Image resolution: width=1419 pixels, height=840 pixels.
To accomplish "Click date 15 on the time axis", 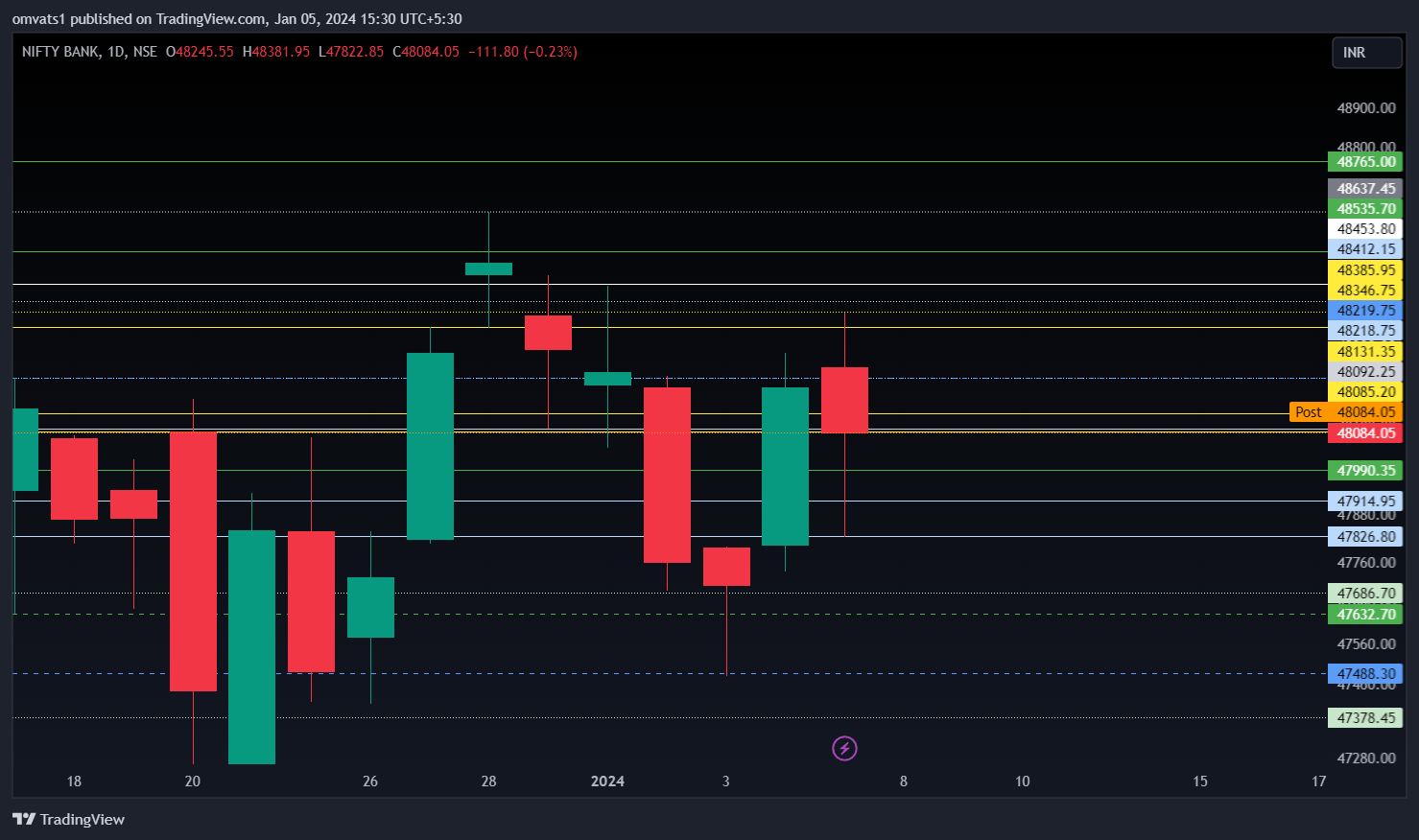I will point(1200,782).
